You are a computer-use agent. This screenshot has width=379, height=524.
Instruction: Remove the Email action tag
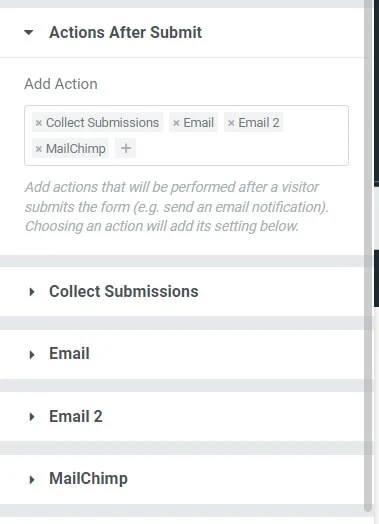176,123
